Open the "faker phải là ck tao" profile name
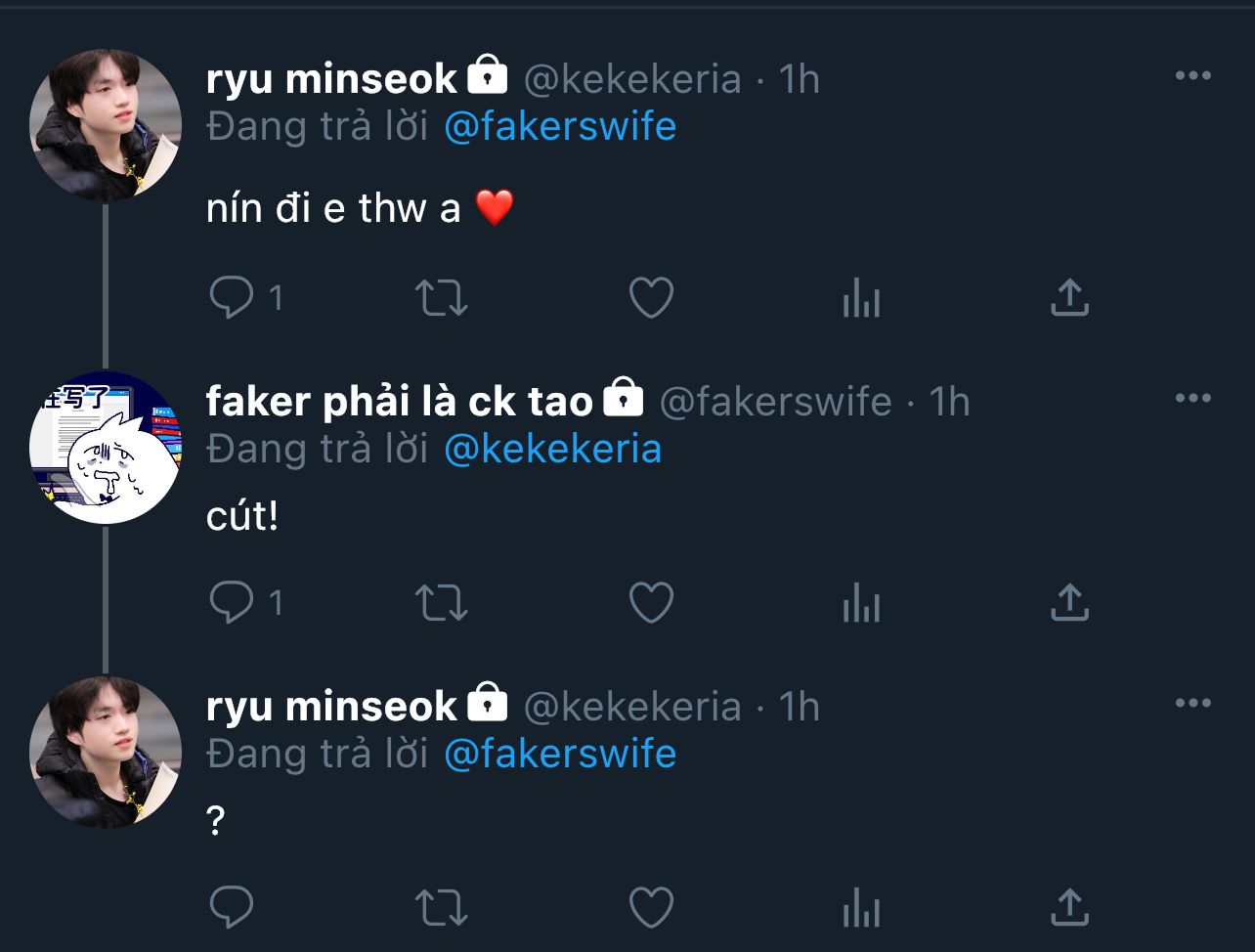This screenshot has width=1255, height=952. coord(400,401)
